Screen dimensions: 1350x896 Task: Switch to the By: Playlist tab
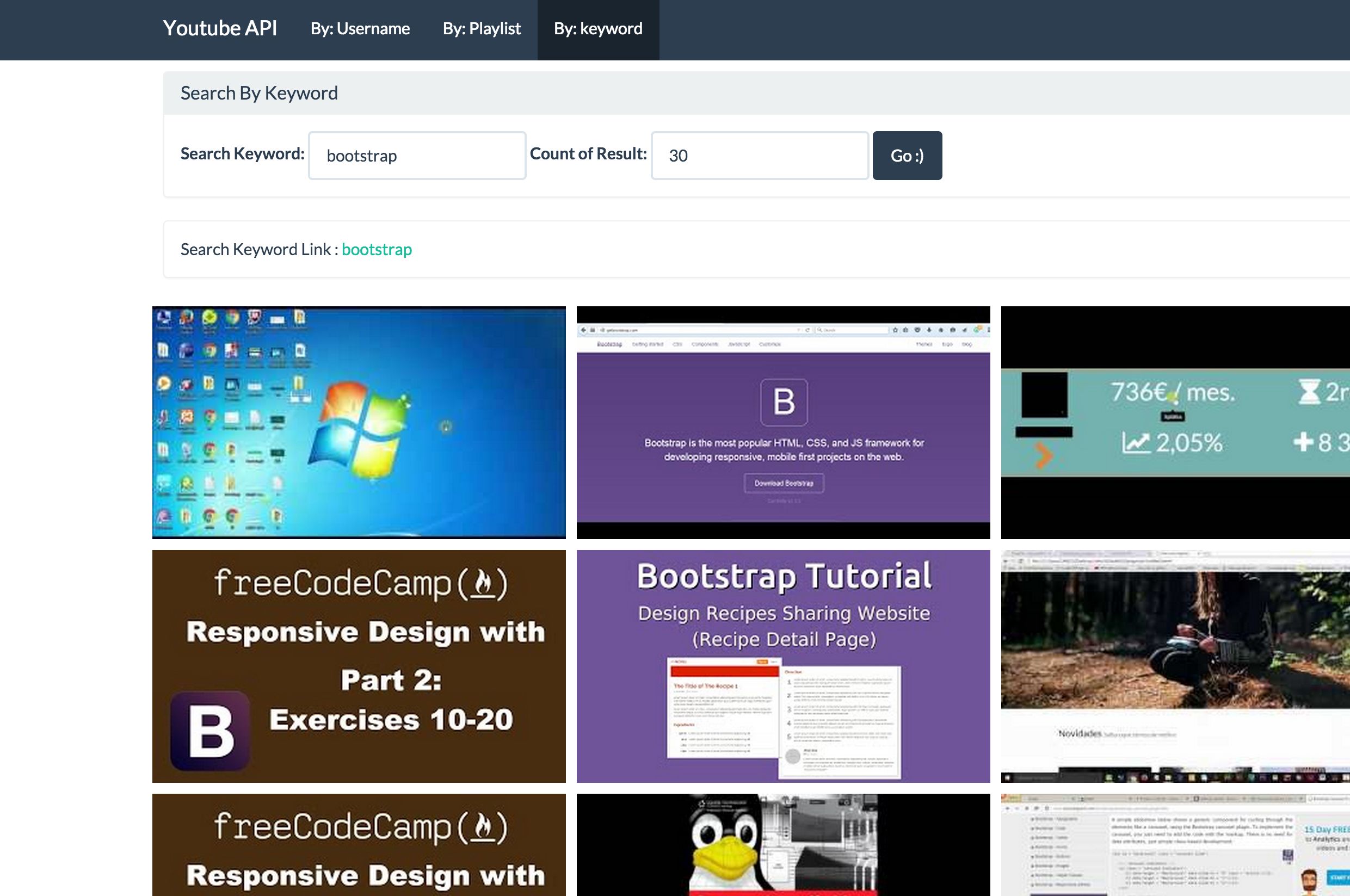tap(481, 29)
